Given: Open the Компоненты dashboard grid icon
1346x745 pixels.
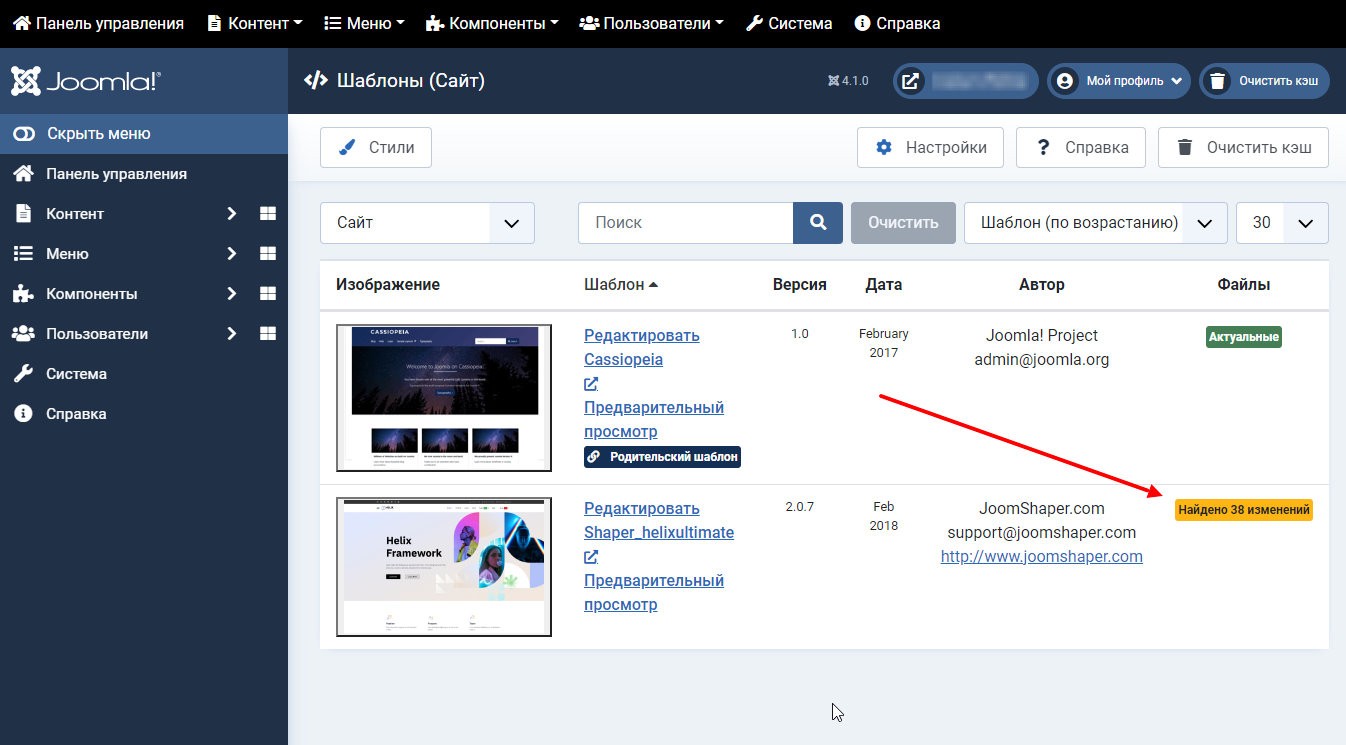Looking at the screenshot, I should pyautogui.click(x=267, y=294).
